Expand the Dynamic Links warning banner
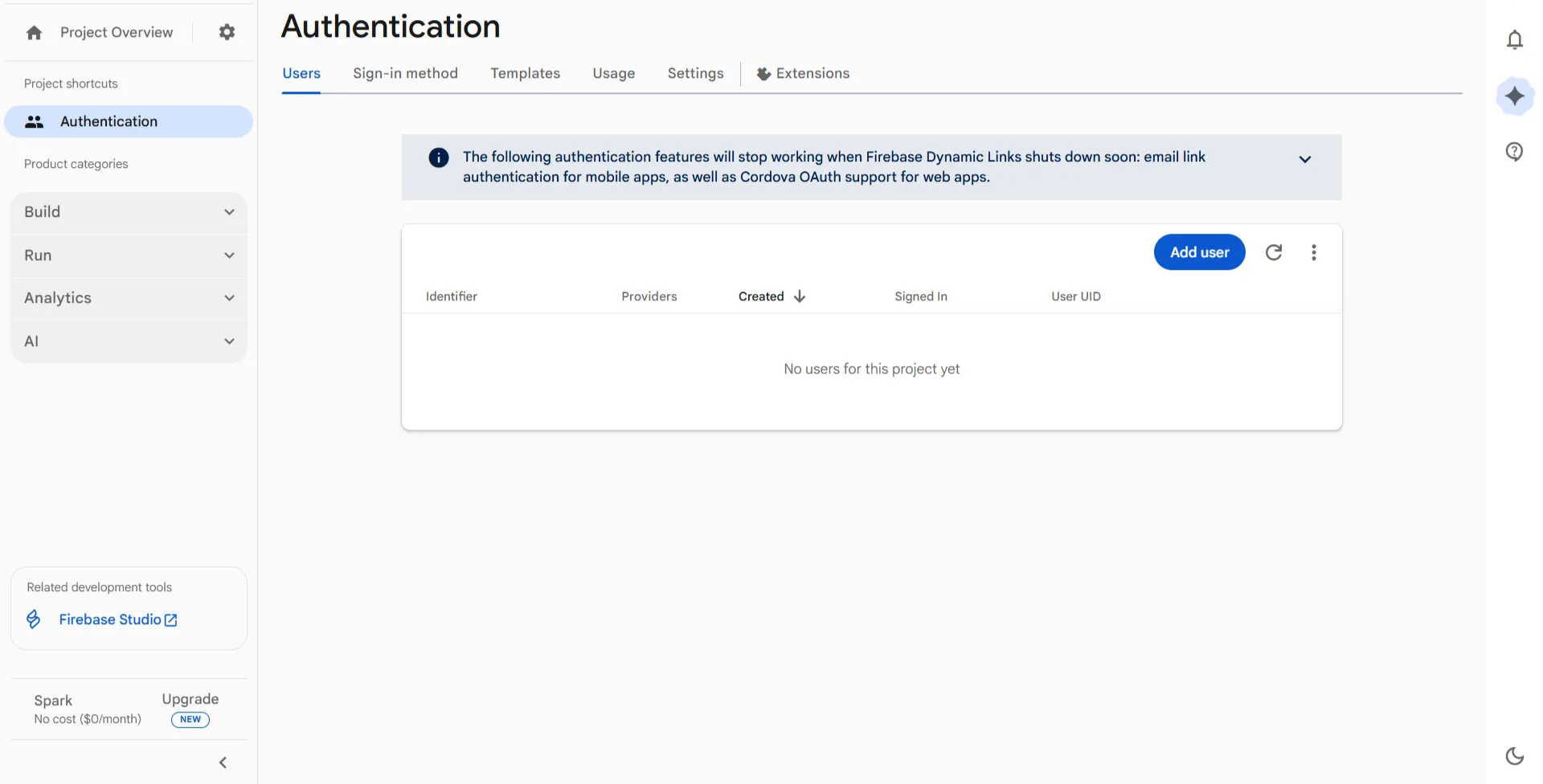Viewport: 1543px width, 784px height. point(1305,159)
